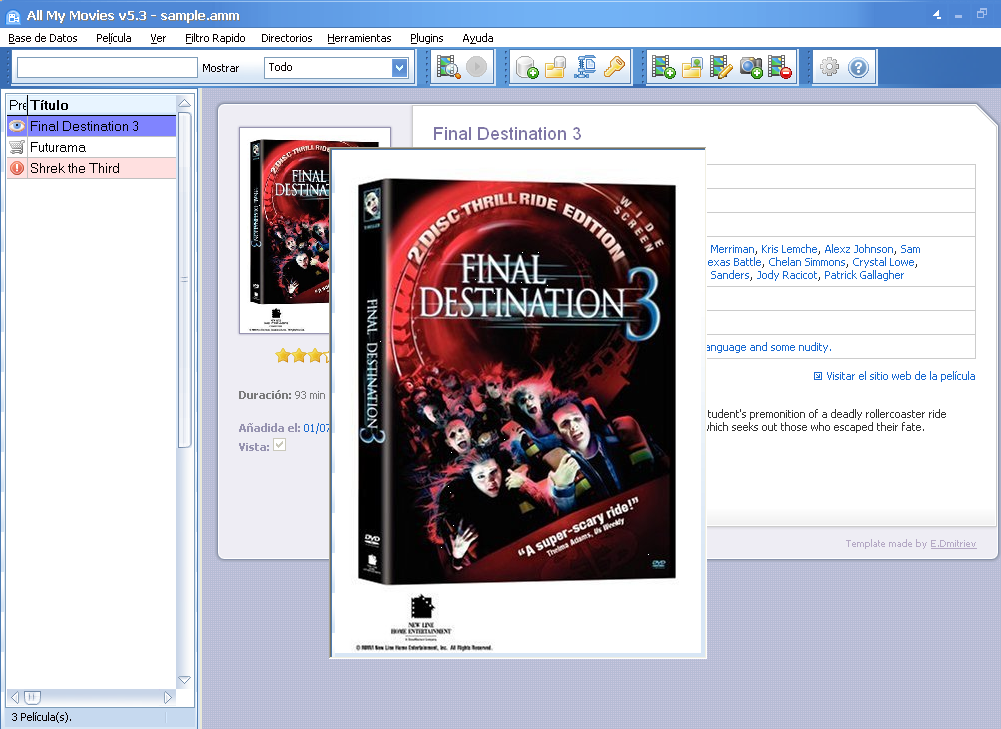Screen dimensions: 1001x729
Task: Click the small cover thumbnail in details
Action: (285, 230)
